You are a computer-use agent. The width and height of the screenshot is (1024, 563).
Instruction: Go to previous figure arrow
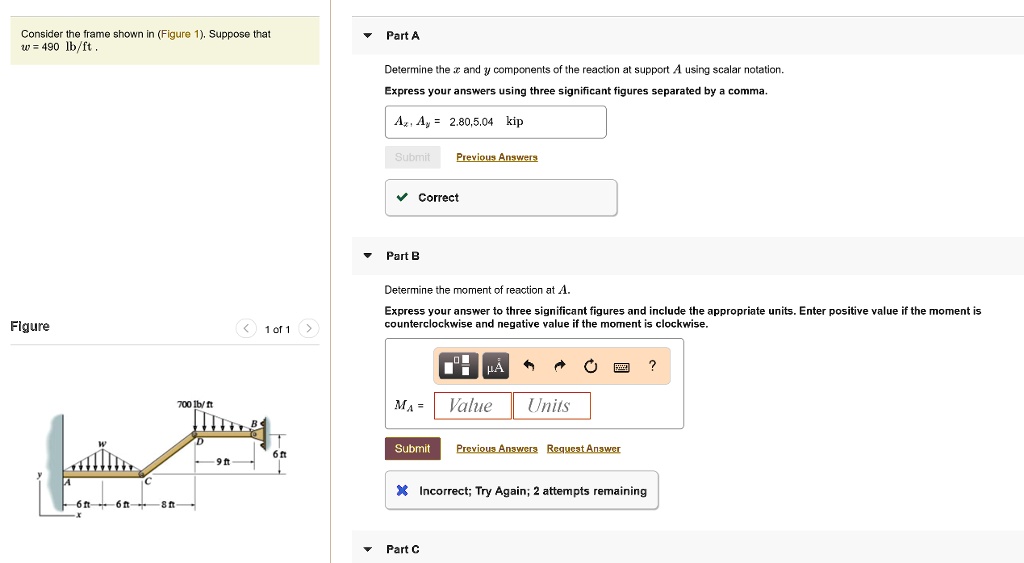246,329
